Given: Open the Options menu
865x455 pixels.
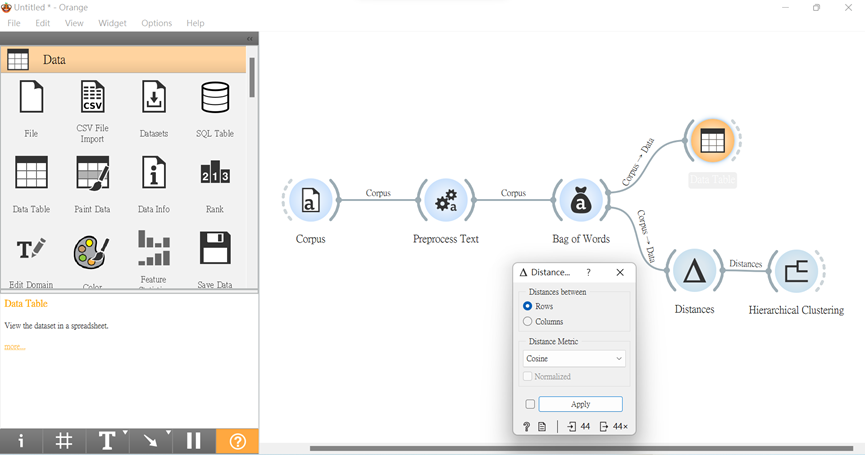Looking at the screenshot, I should (157, 23).
